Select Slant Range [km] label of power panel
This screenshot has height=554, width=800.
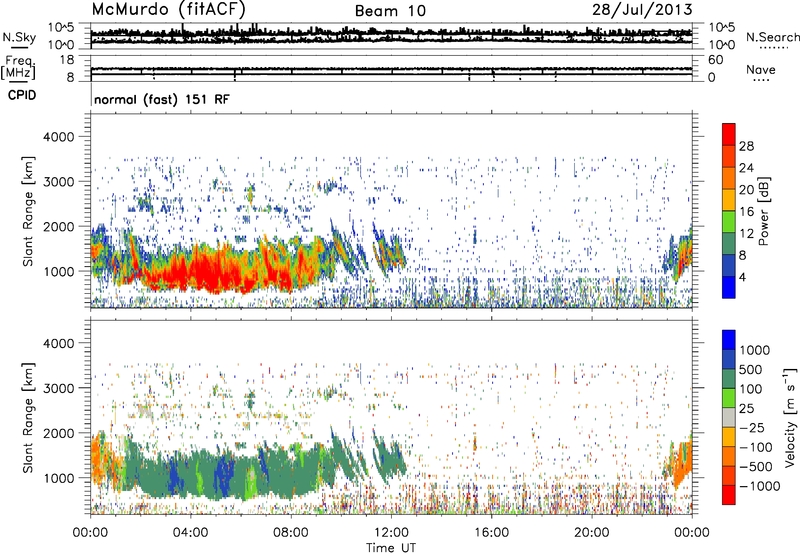pyautogui.click(x=28, y=211)
